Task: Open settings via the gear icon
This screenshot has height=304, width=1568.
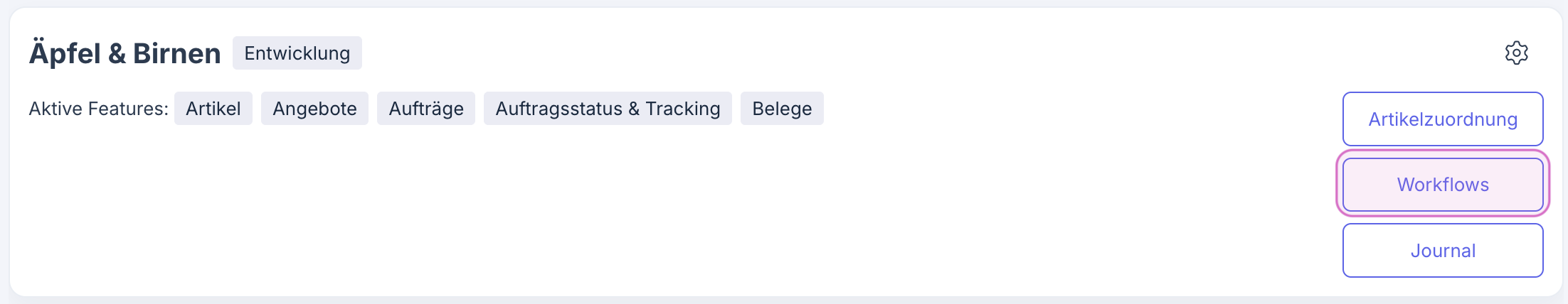Action: pyautogui.click(x=1516, y=53)
